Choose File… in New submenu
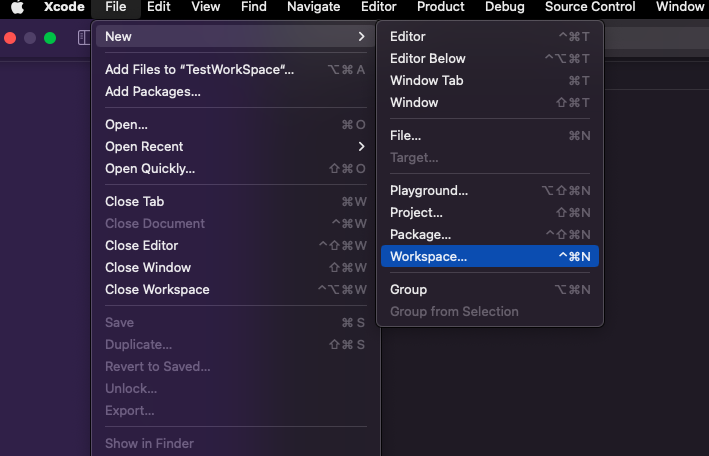Image resolution: width=709 pixels, height=456 pixels. [x=490, y=135]
